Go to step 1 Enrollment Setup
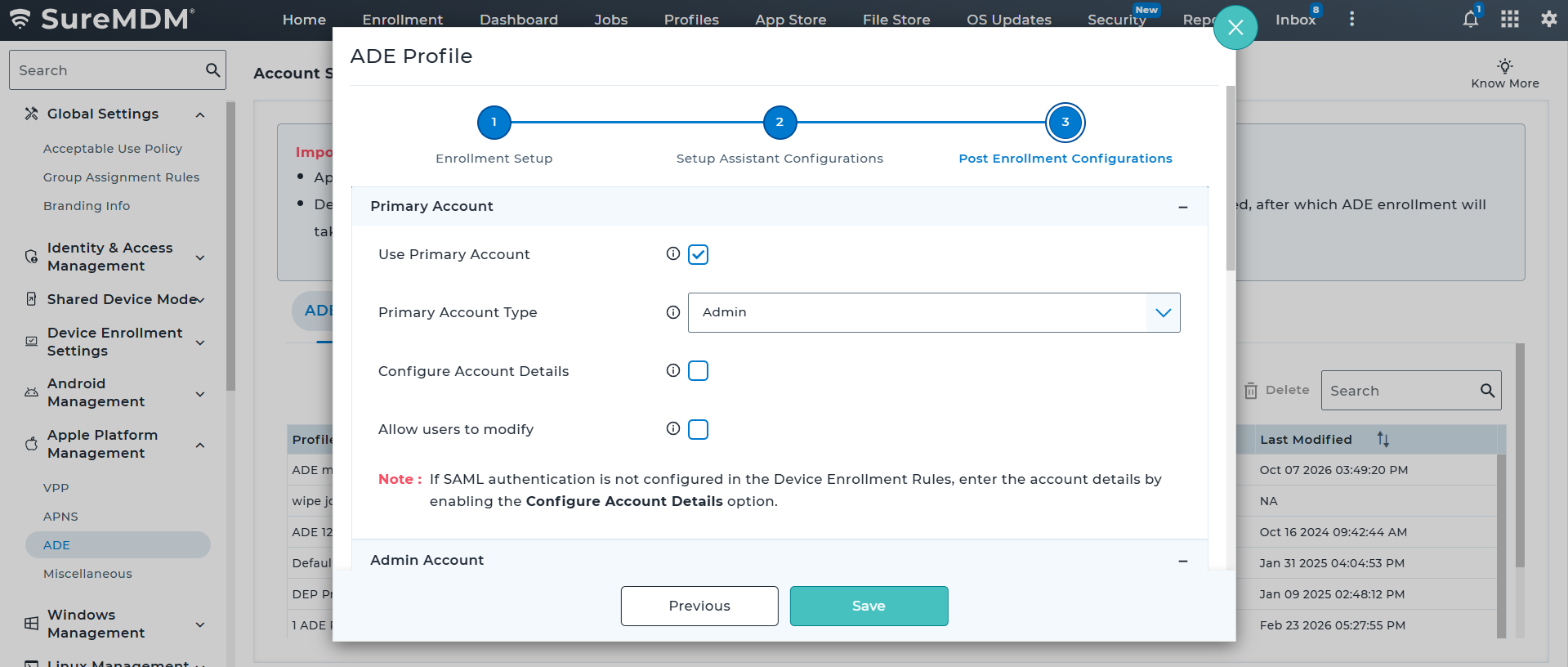 tap(494, 123)
